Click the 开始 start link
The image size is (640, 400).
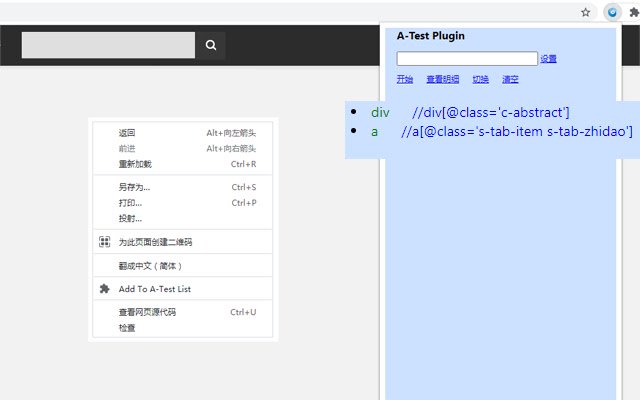tap(404, 79)
